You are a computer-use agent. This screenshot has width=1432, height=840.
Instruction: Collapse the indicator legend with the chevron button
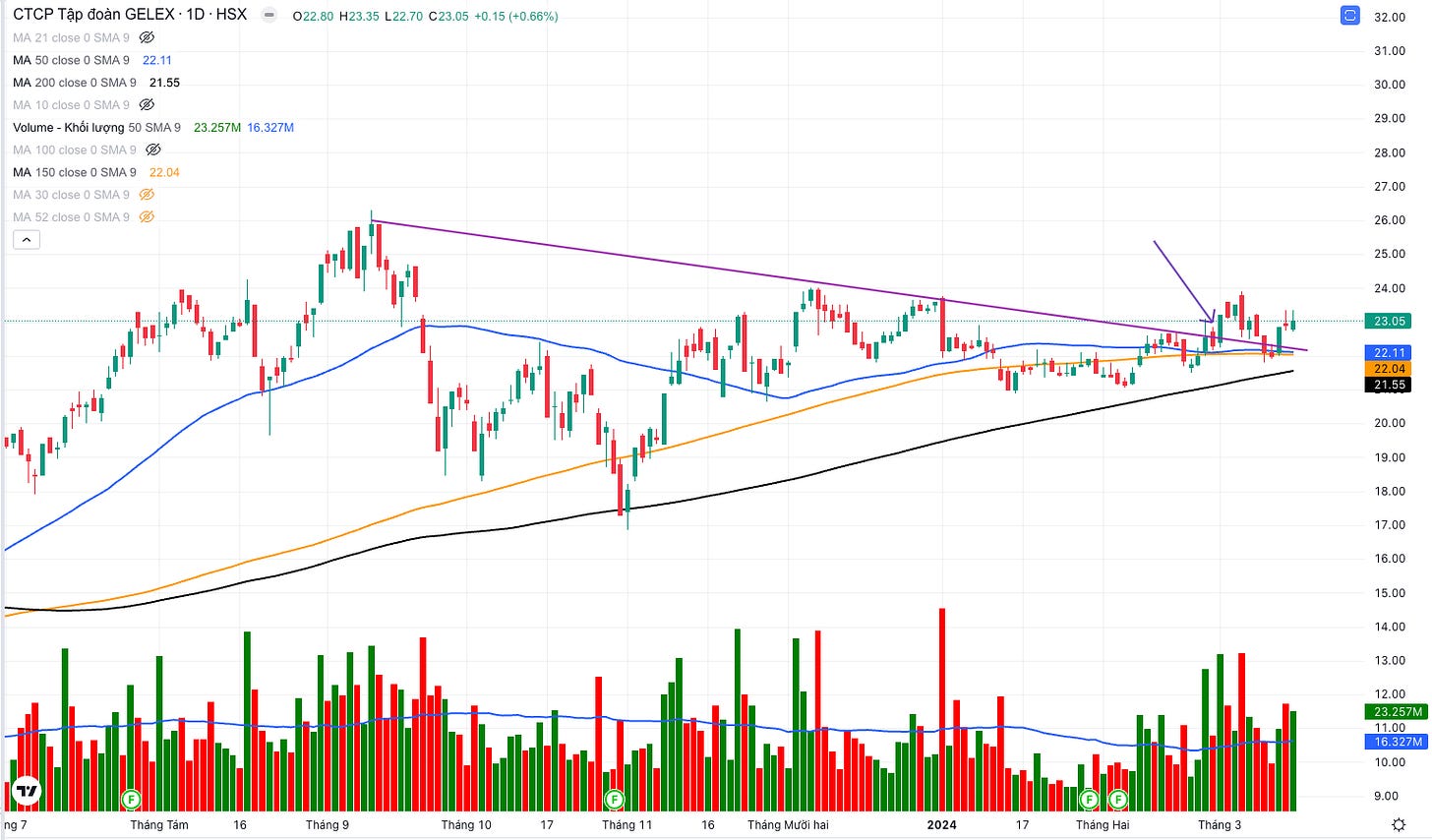26,239
